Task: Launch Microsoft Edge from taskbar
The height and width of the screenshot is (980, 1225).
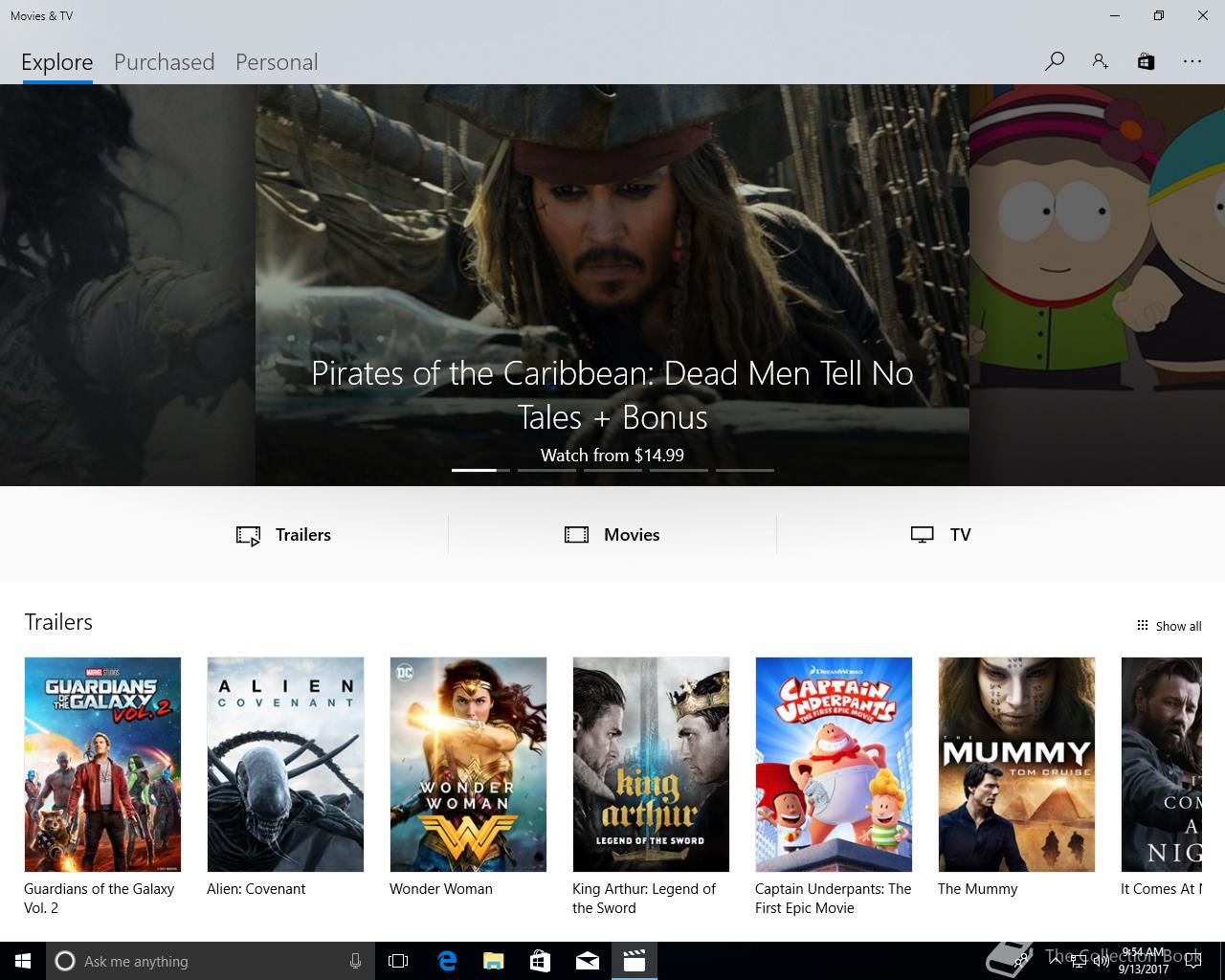Action: [x=446, y=961]
